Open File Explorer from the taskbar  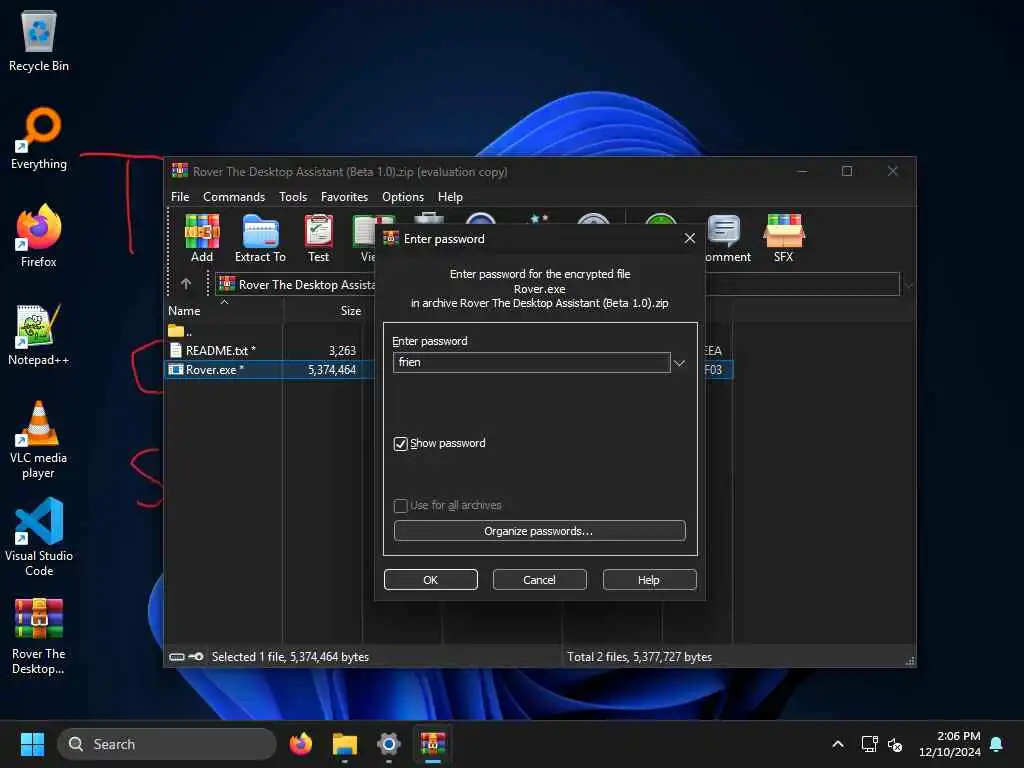point(345,744)
